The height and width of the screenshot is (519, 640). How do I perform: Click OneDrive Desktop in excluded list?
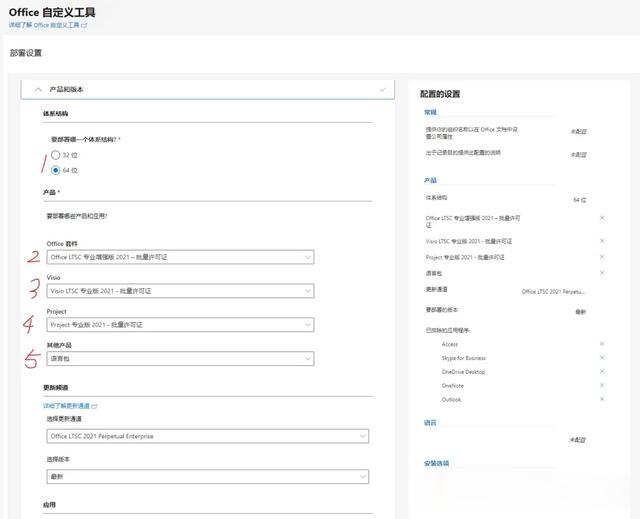[x=463, y=372]
